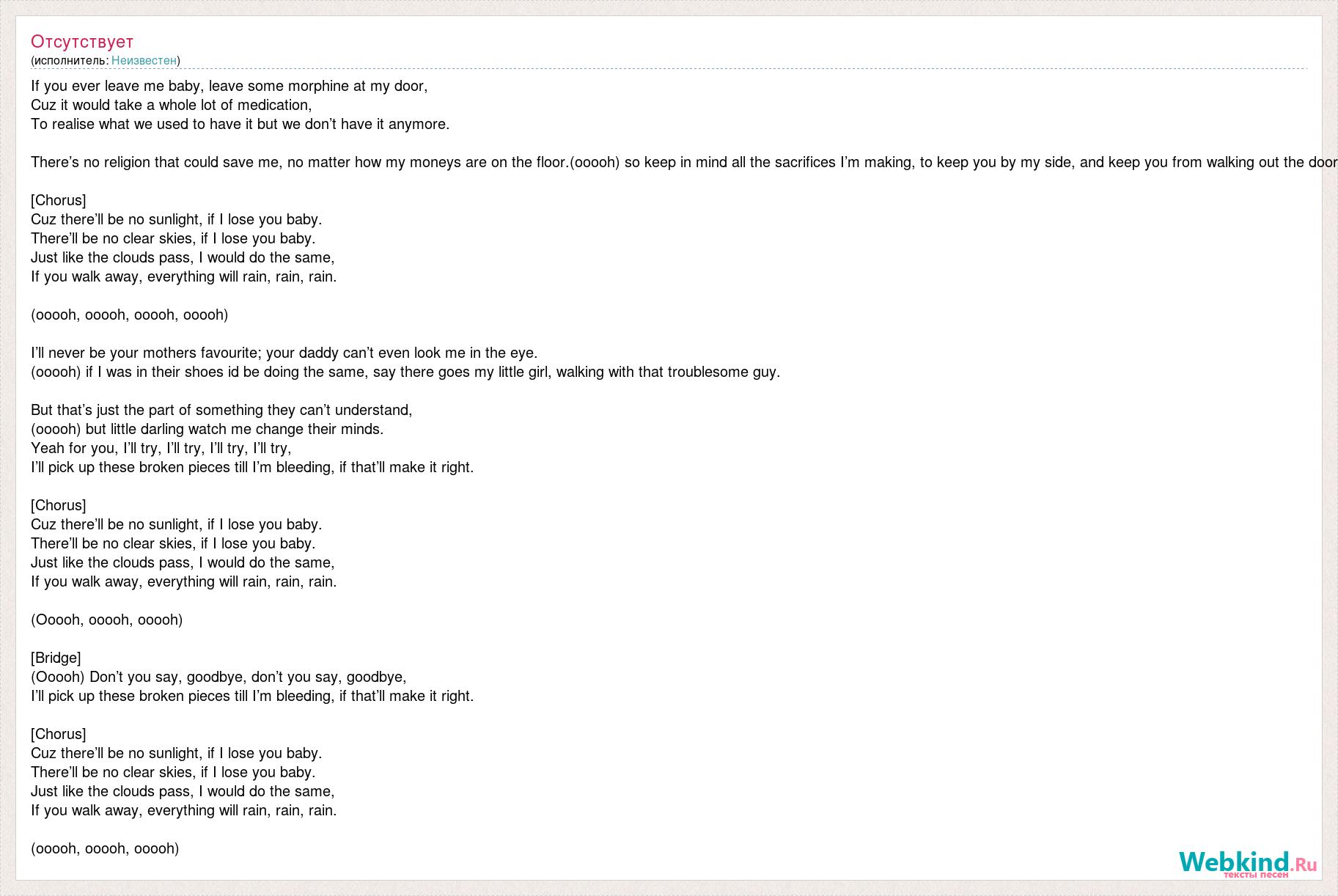This screenshot has width=1338, height=896.
Task: Click the 'There's no religion that could save me' line
Action: (x=684, y=162)
